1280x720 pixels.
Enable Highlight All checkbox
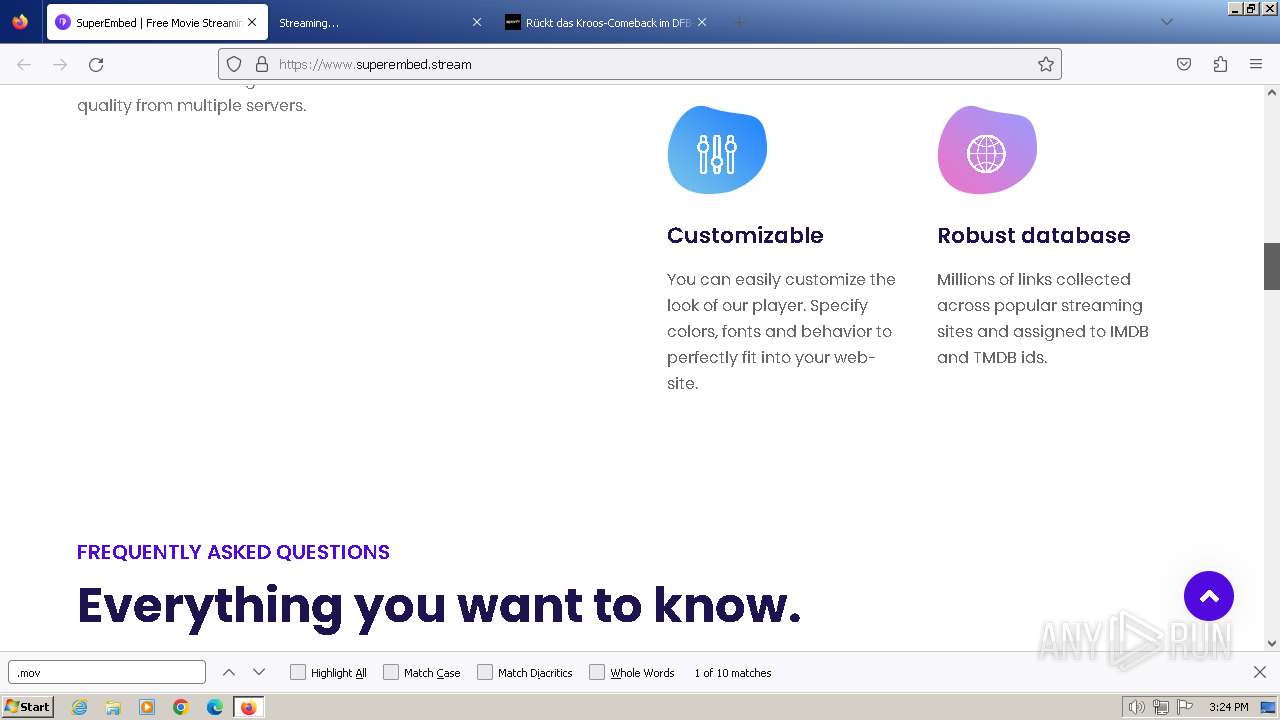298,673
